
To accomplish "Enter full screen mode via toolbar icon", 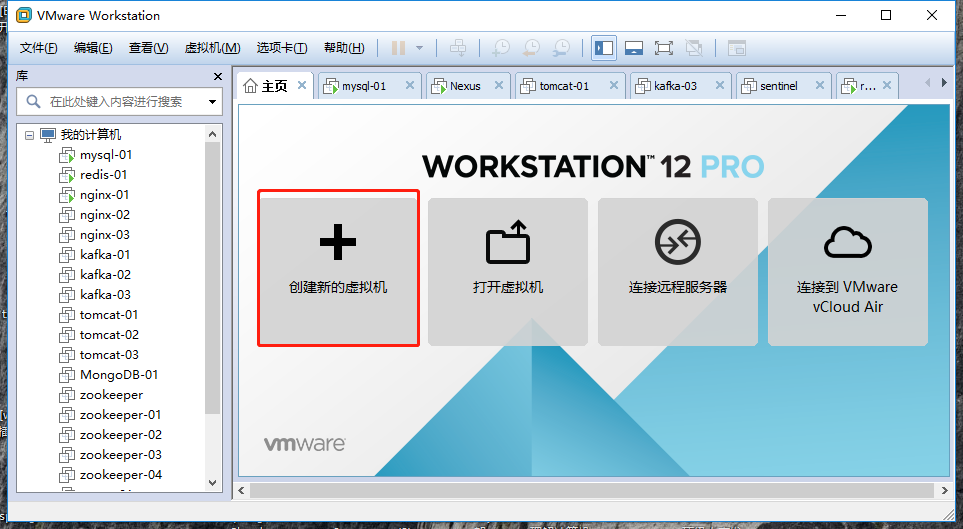I will click(664, 48).
